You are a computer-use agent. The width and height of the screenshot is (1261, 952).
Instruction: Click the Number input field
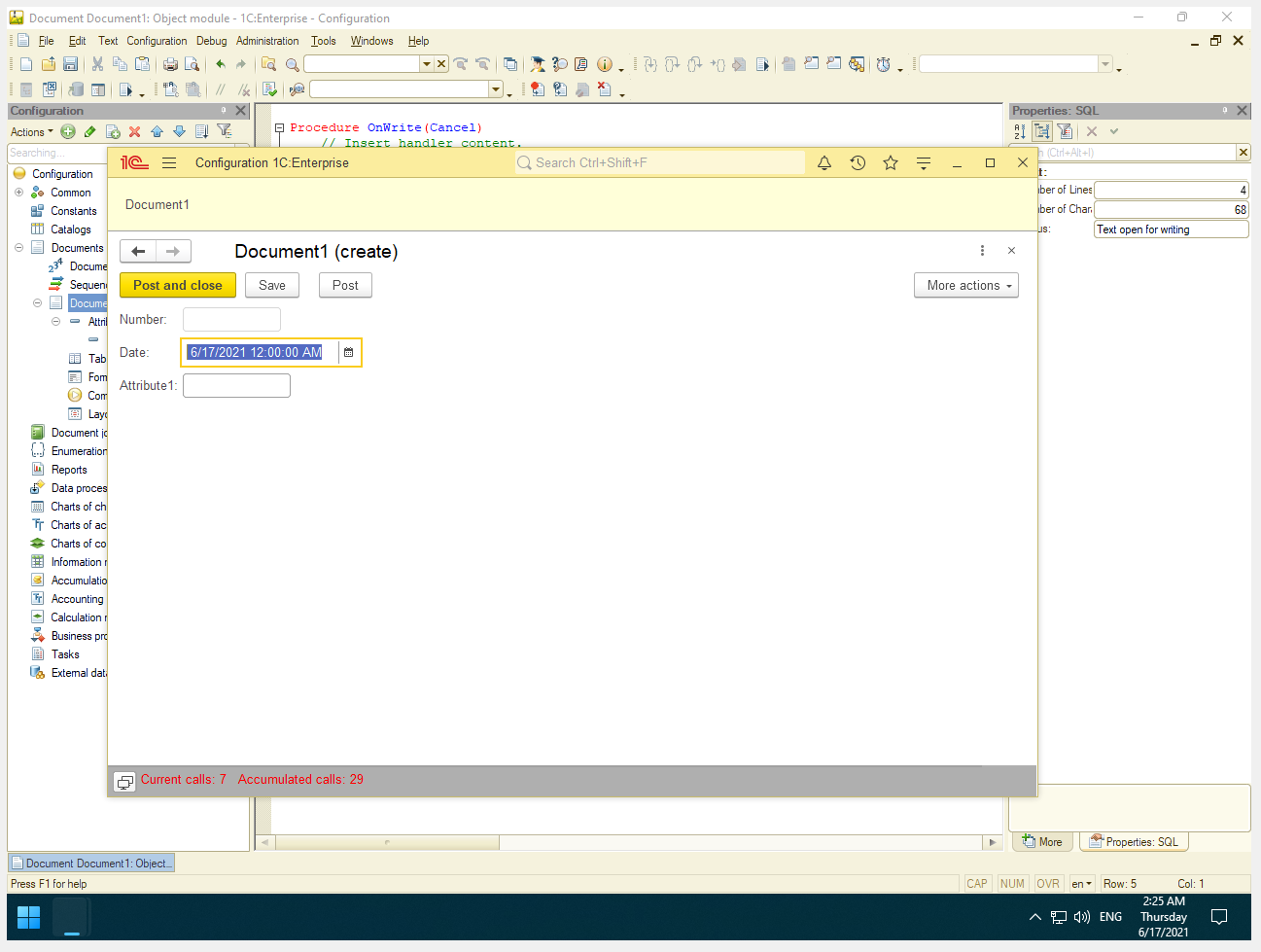231,319
